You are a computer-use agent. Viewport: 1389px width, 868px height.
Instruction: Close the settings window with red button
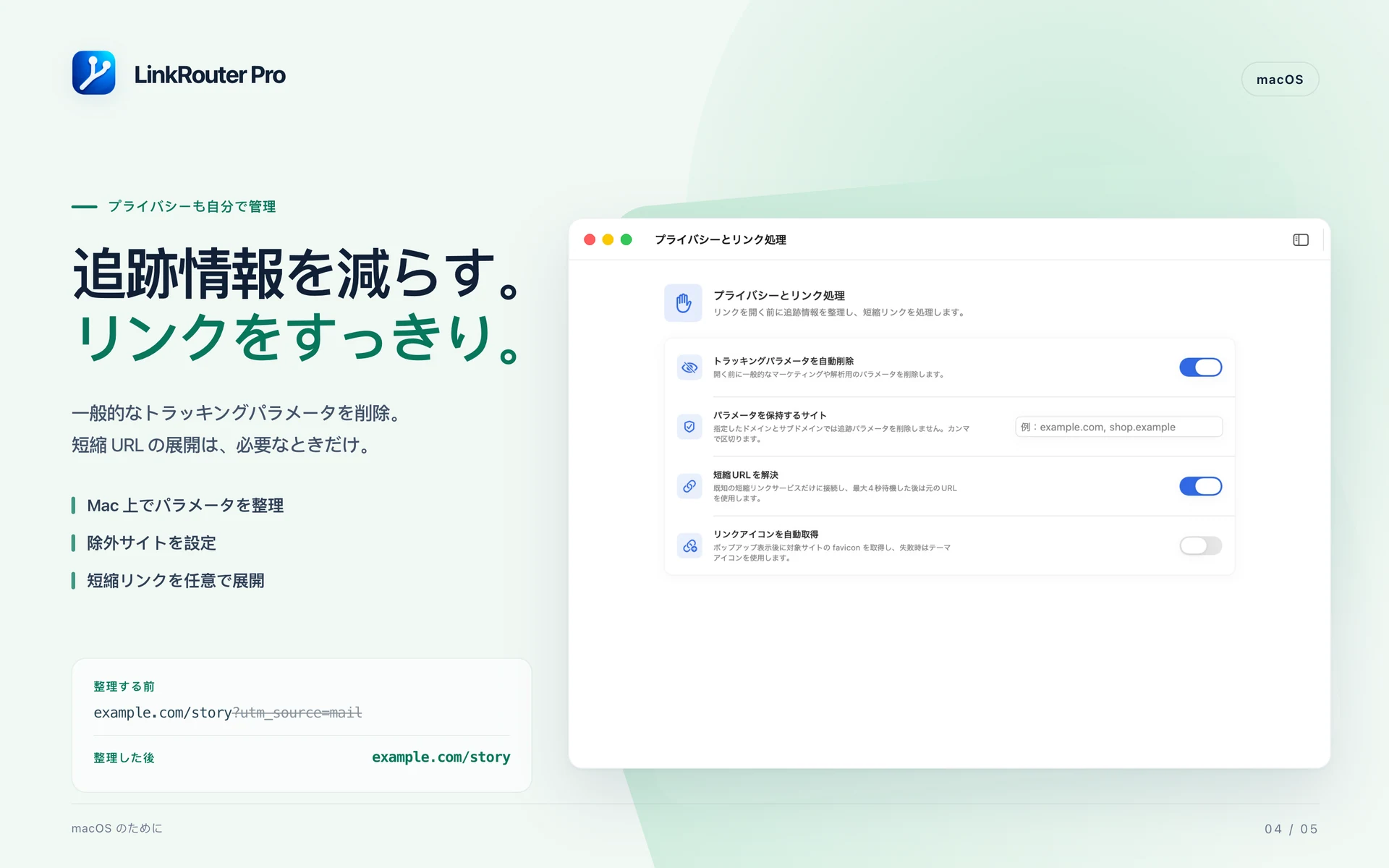pyautogui.click(x=590, y=239)
